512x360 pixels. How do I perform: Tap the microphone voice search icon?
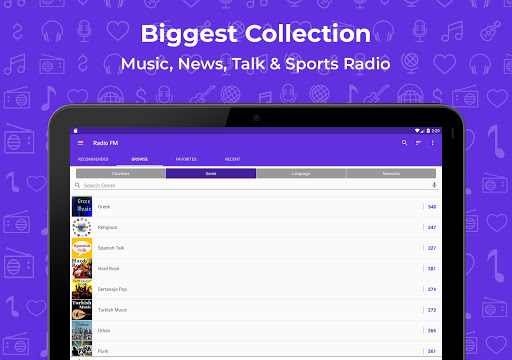434,185
